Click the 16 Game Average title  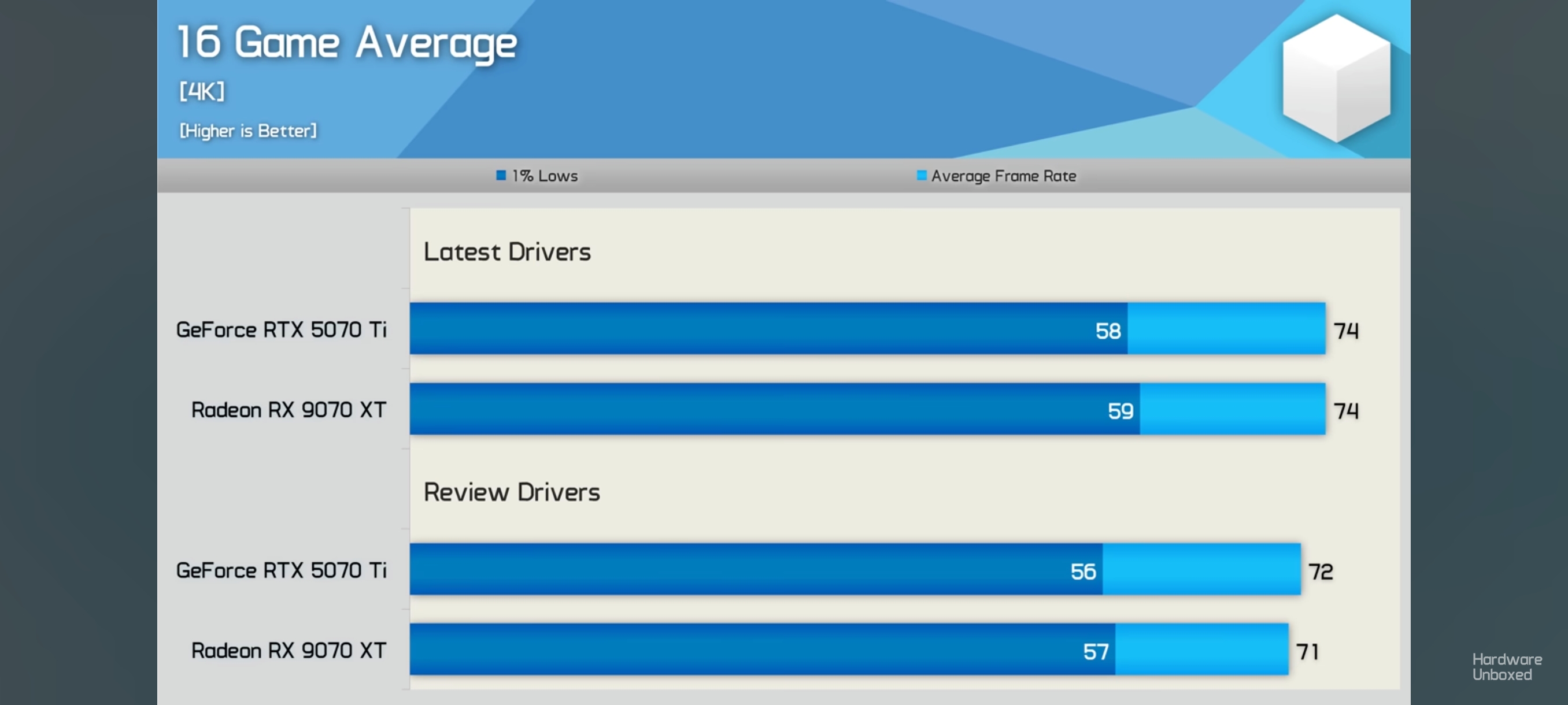(x=347, y=43)
